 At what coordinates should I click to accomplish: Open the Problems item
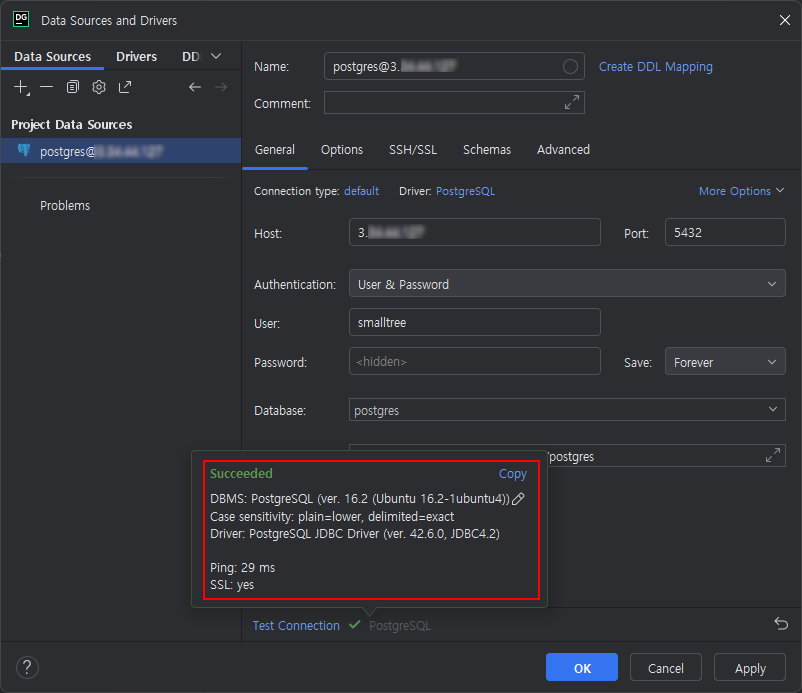65,206
